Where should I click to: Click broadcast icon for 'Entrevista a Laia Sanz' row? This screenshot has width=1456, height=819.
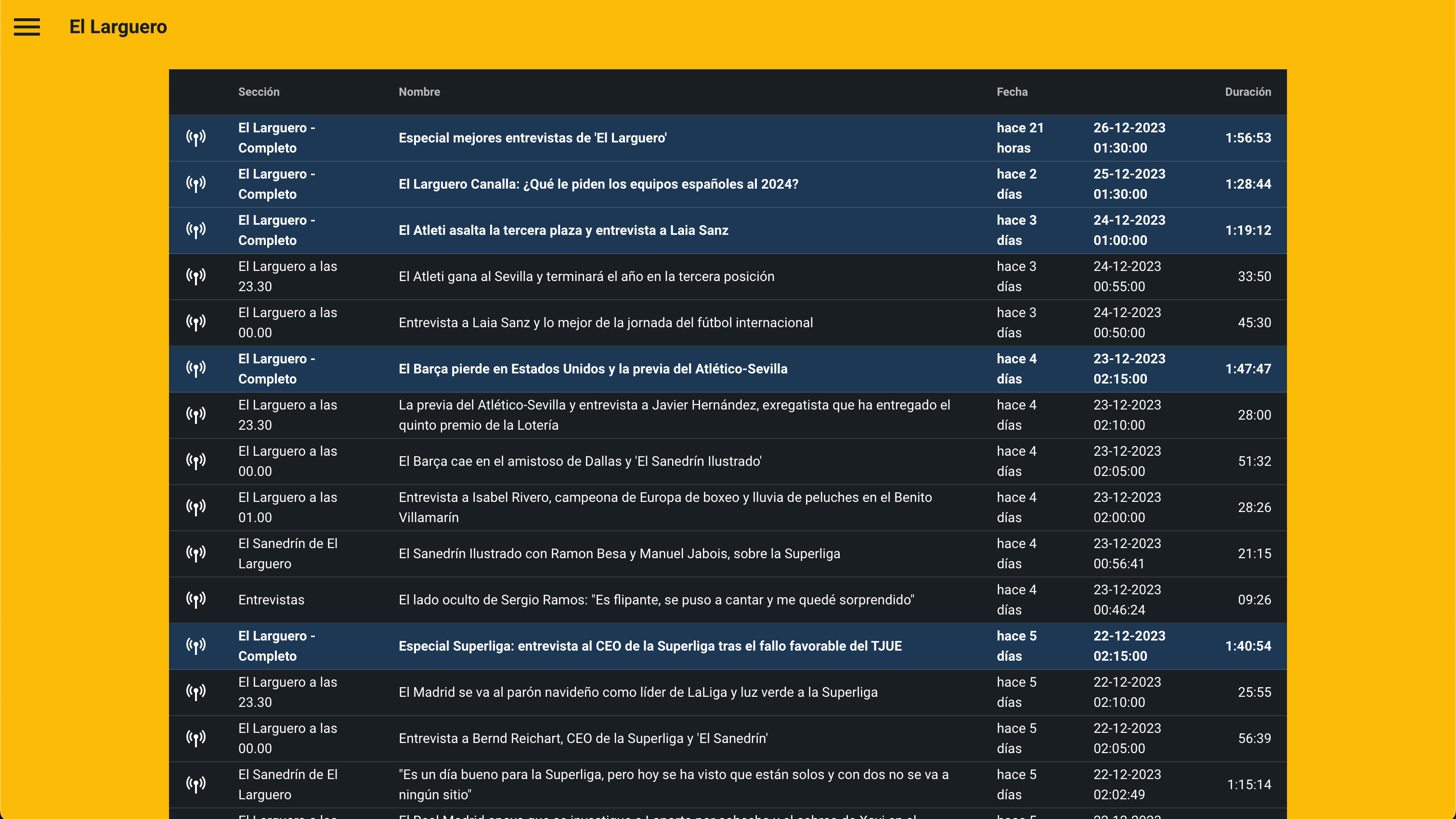click(195, 322)
